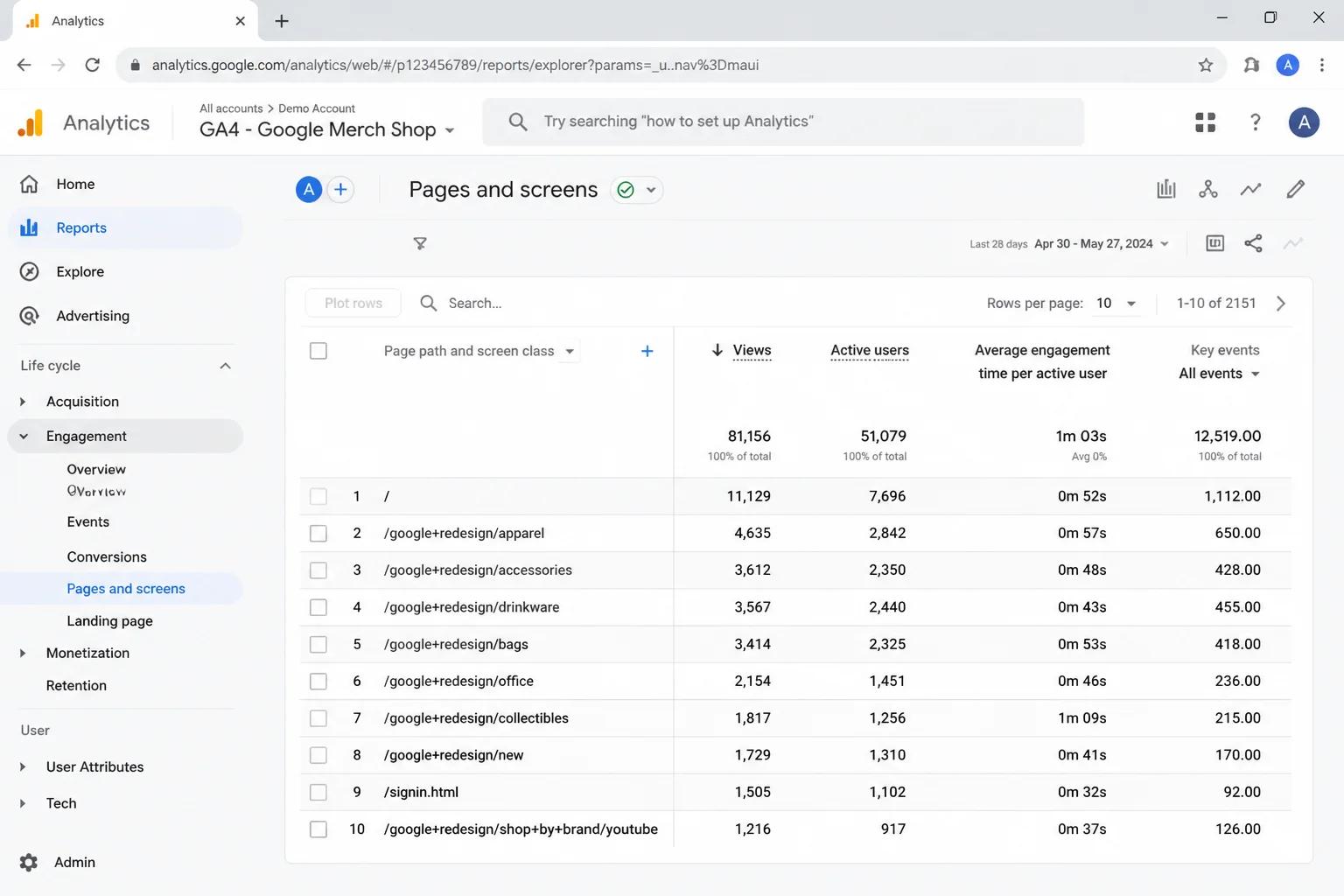Click the table Search... field

point(475,303)
